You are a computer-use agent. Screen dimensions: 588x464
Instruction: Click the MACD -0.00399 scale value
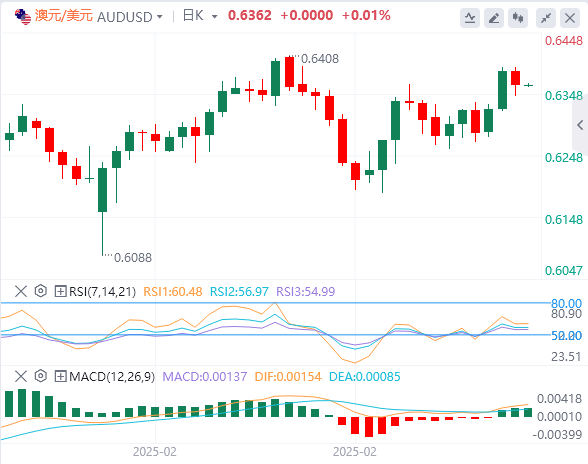pos(557,435)
